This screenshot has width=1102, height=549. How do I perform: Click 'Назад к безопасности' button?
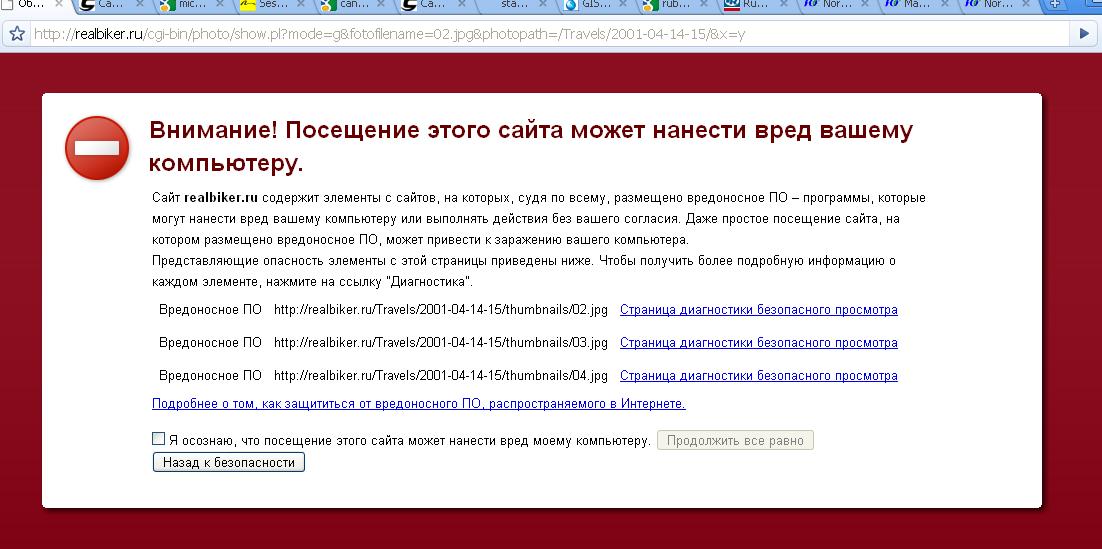tap(229, 463)
